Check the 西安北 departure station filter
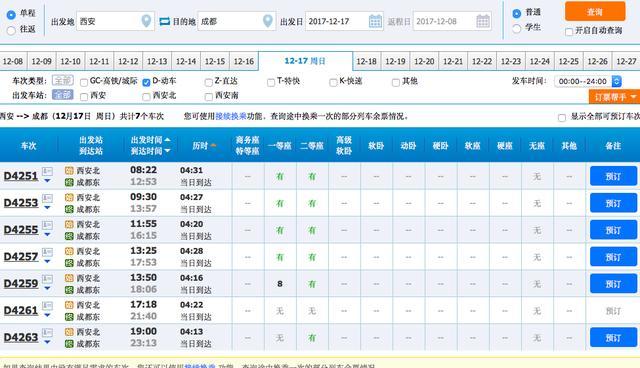 [x=146, y=97]
